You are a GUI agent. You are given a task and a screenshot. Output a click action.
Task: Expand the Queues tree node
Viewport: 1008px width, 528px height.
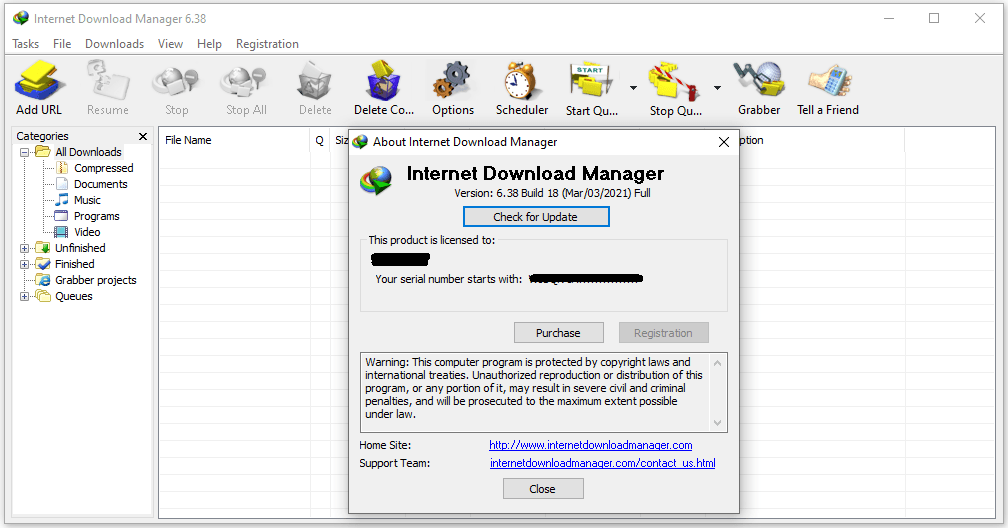tap(24, 296)
